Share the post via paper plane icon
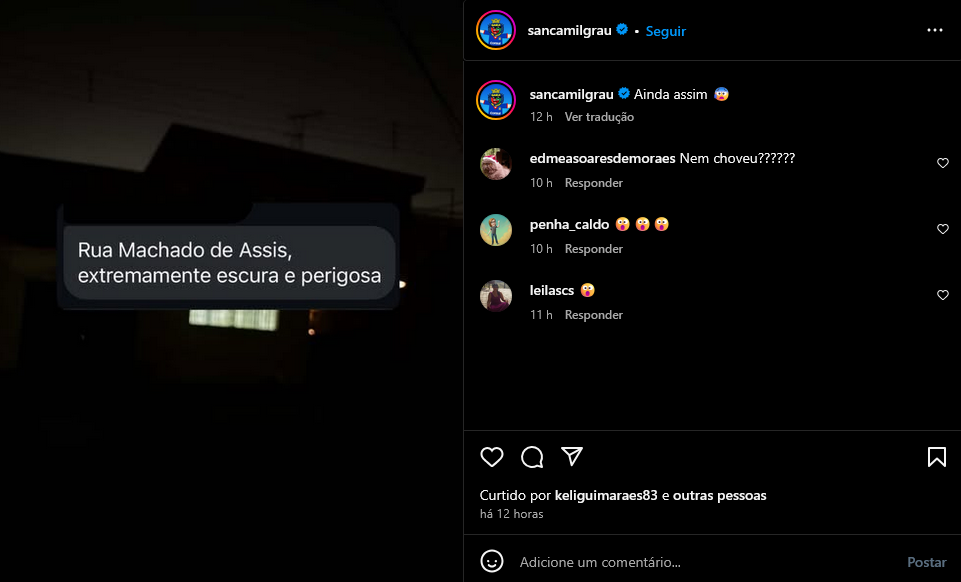 pos(572,456)
